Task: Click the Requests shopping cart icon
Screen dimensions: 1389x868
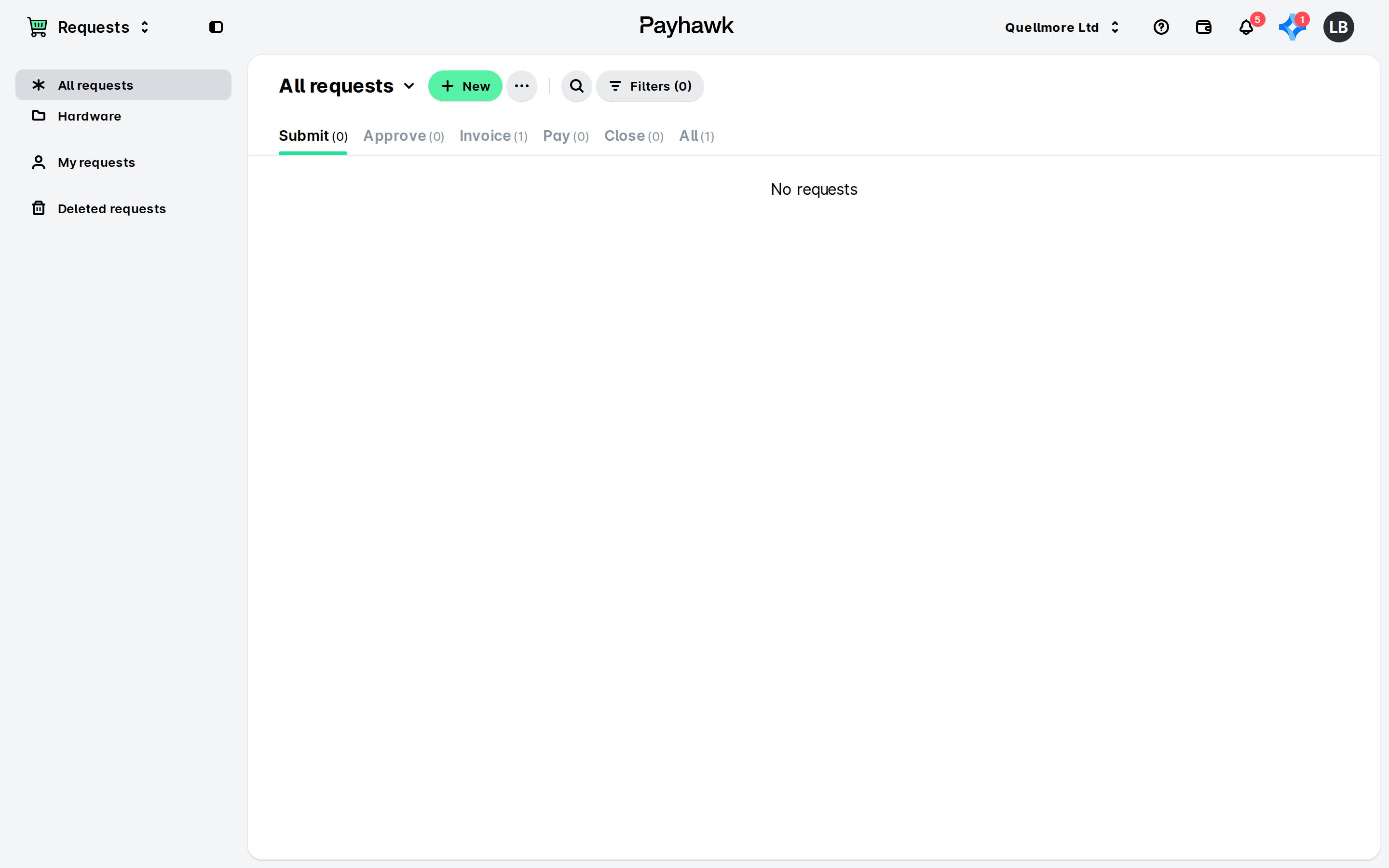Action: click(37, 27)
